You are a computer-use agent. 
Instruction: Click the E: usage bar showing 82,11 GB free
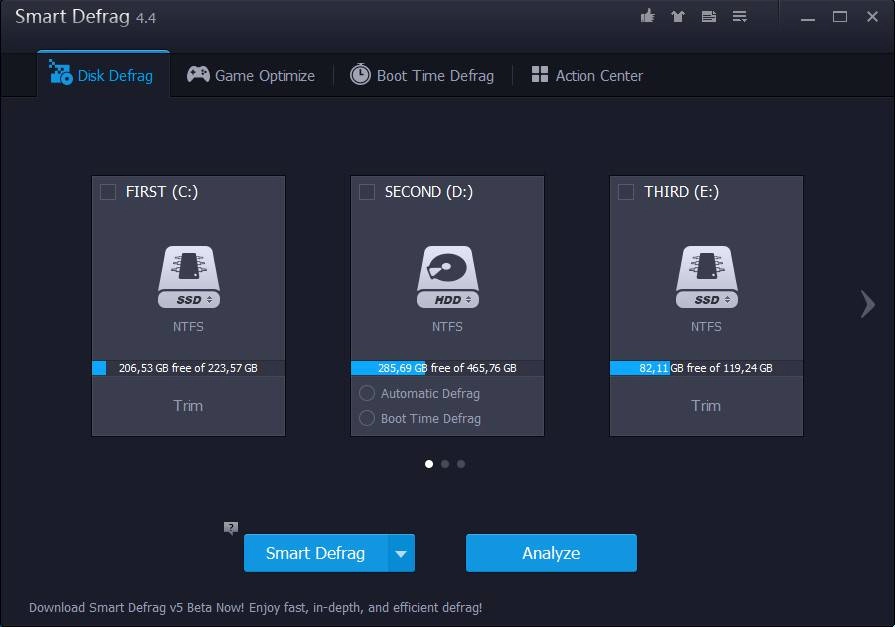click(x=706, y=368)
